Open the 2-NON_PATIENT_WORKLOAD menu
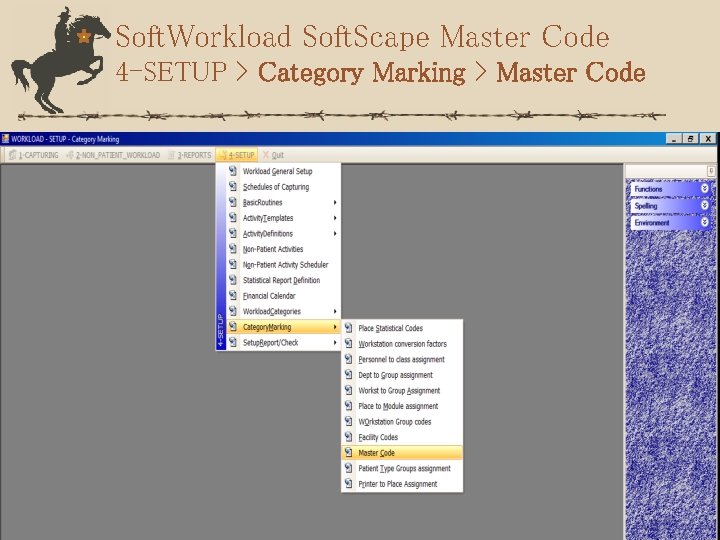Image resolution: width=720 pixels, height=540 pixels. (x=113, y=155)
